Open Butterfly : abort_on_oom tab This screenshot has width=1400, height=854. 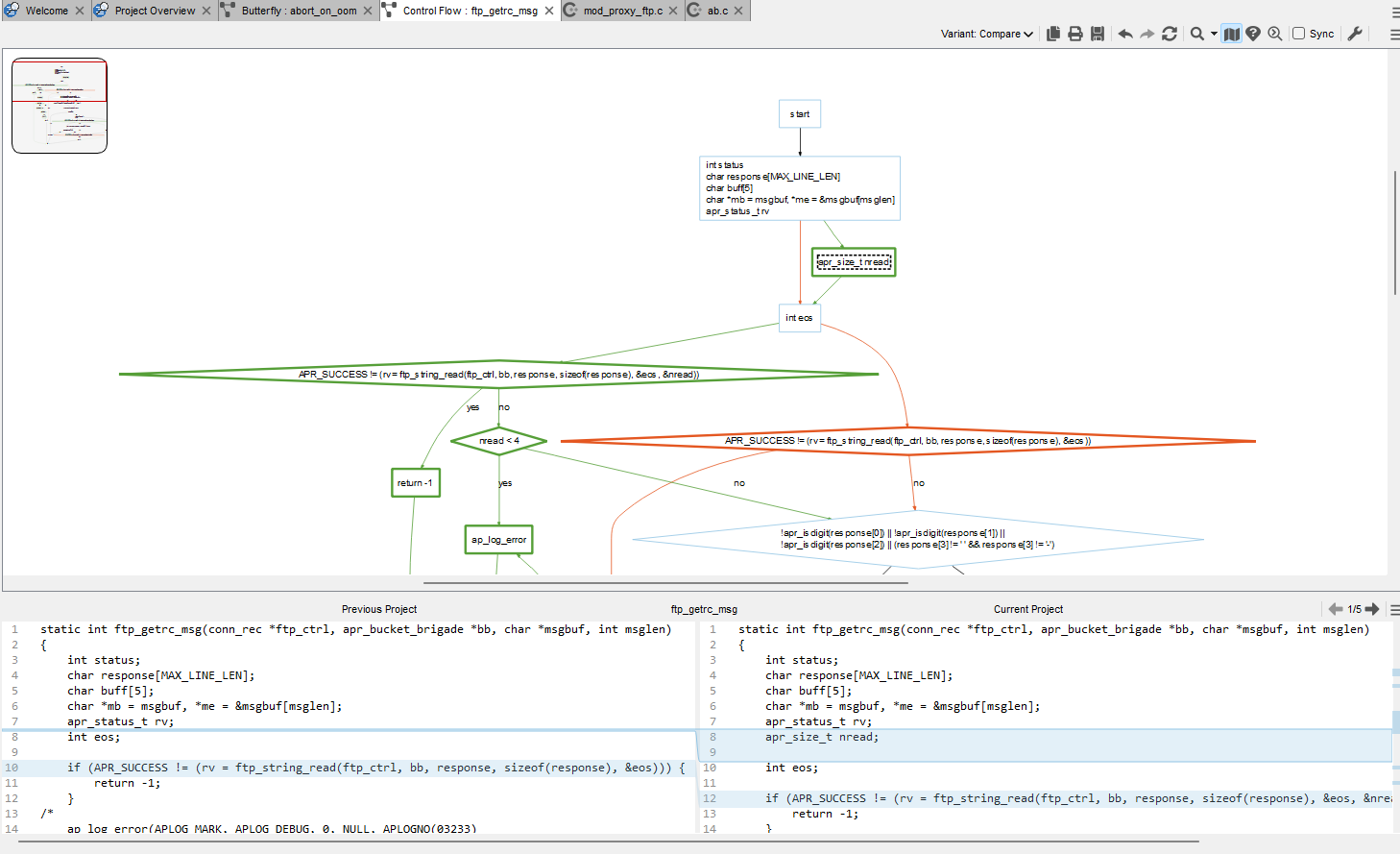point(299,11)
